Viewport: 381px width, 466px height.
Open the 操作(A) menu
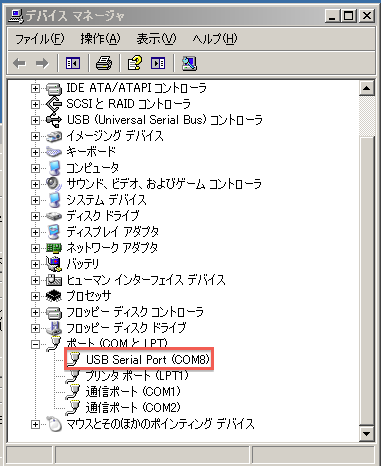(x=100, y=39)
